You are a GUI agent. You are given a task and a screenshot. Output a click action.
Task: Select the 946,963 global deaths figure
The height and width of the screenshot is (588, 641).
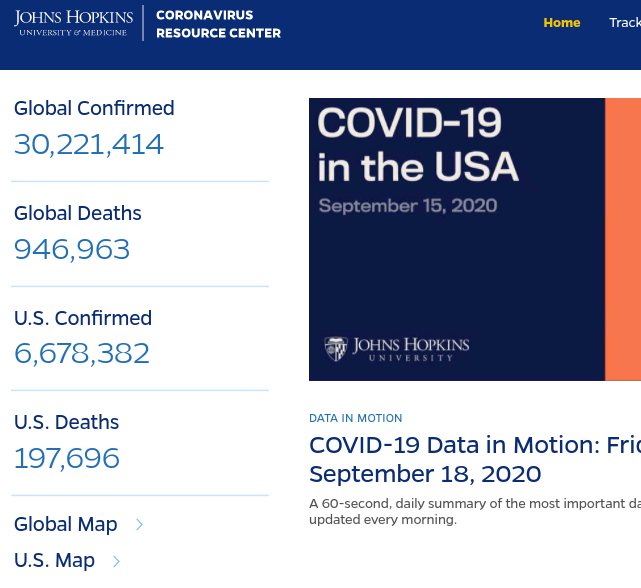pyautogui.click(x=72, y=249)
